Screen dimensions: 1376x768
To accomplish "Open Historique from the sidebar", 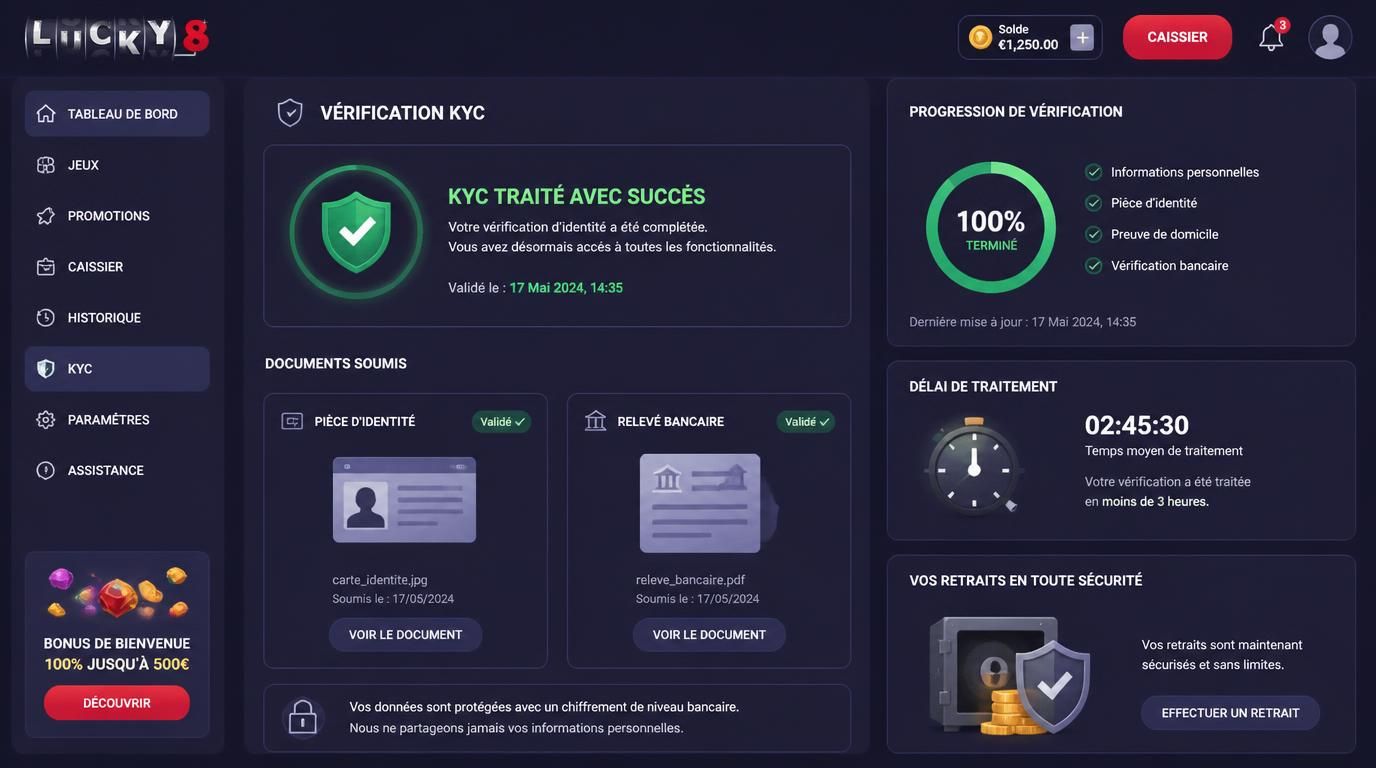I will tap(117, 318).
